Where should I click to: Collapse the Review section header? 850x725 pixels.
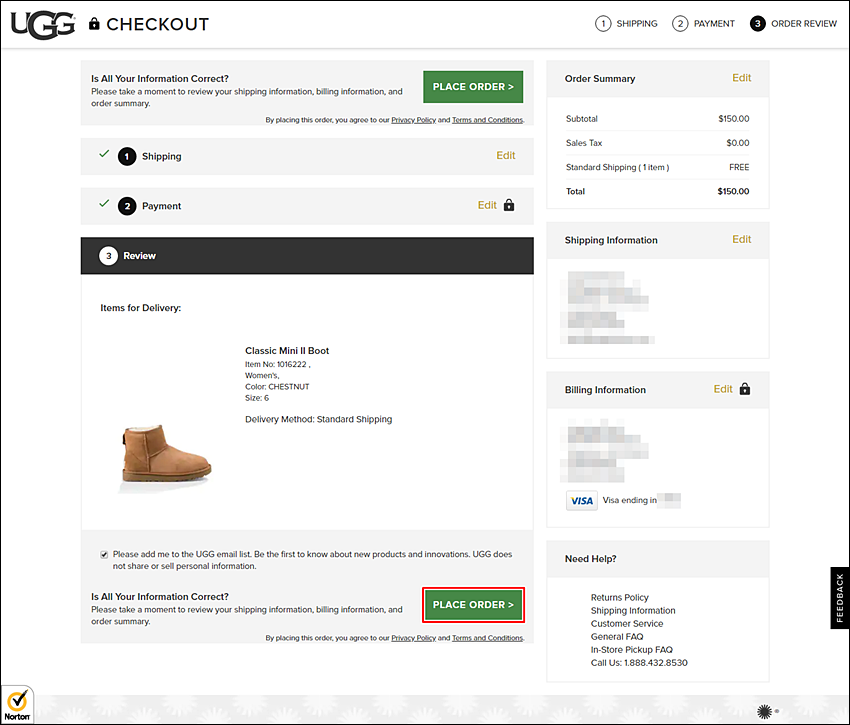pos(307,255)
